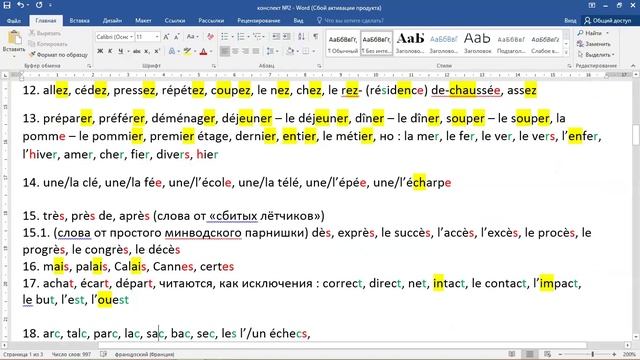Image resolution: width=640 pixels, height=360 pixels.
Task: Switch to the Рецензирование tab
Action: point(258,20)
